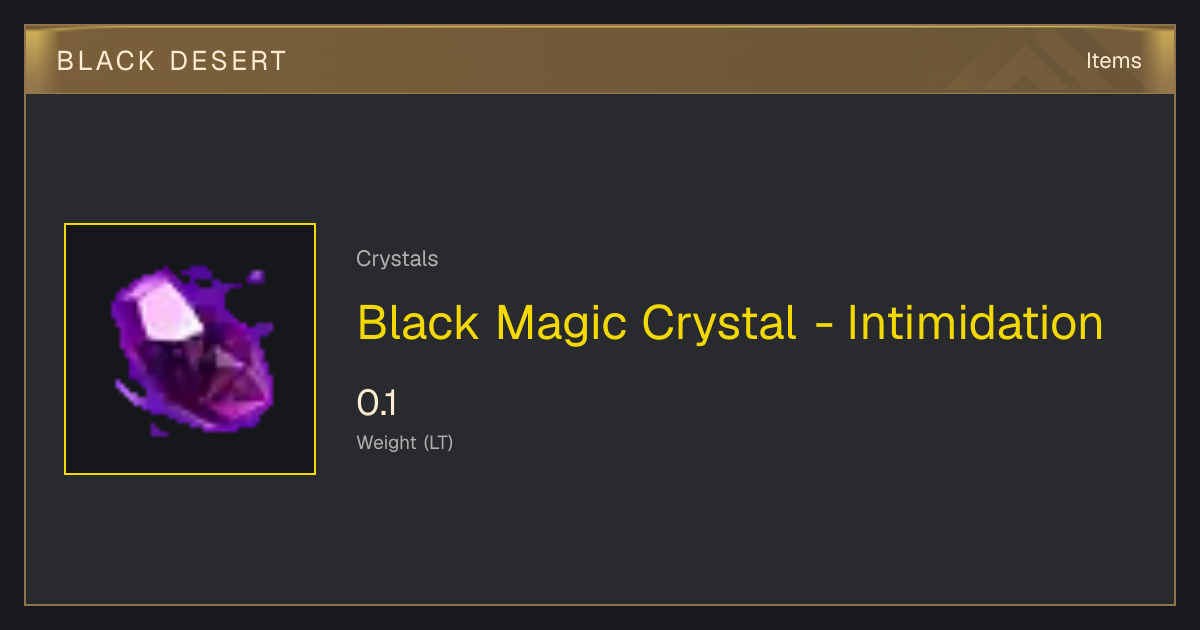This screenshot has height=630, width=1200.
Task: Click the word Crystal in the yellow title
Action: pos(720,324)
